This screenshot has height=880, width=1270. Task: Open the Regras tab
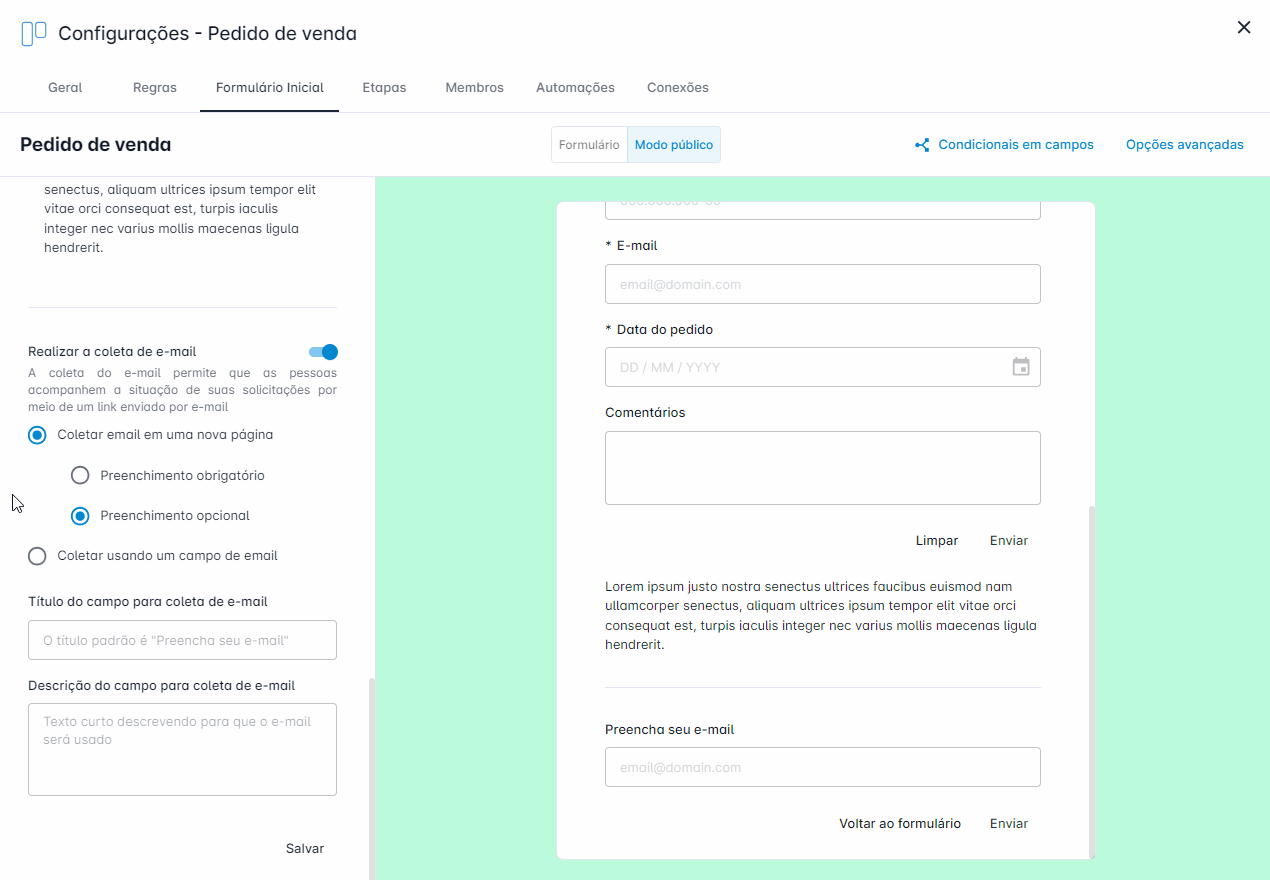(x=155, y=88)
